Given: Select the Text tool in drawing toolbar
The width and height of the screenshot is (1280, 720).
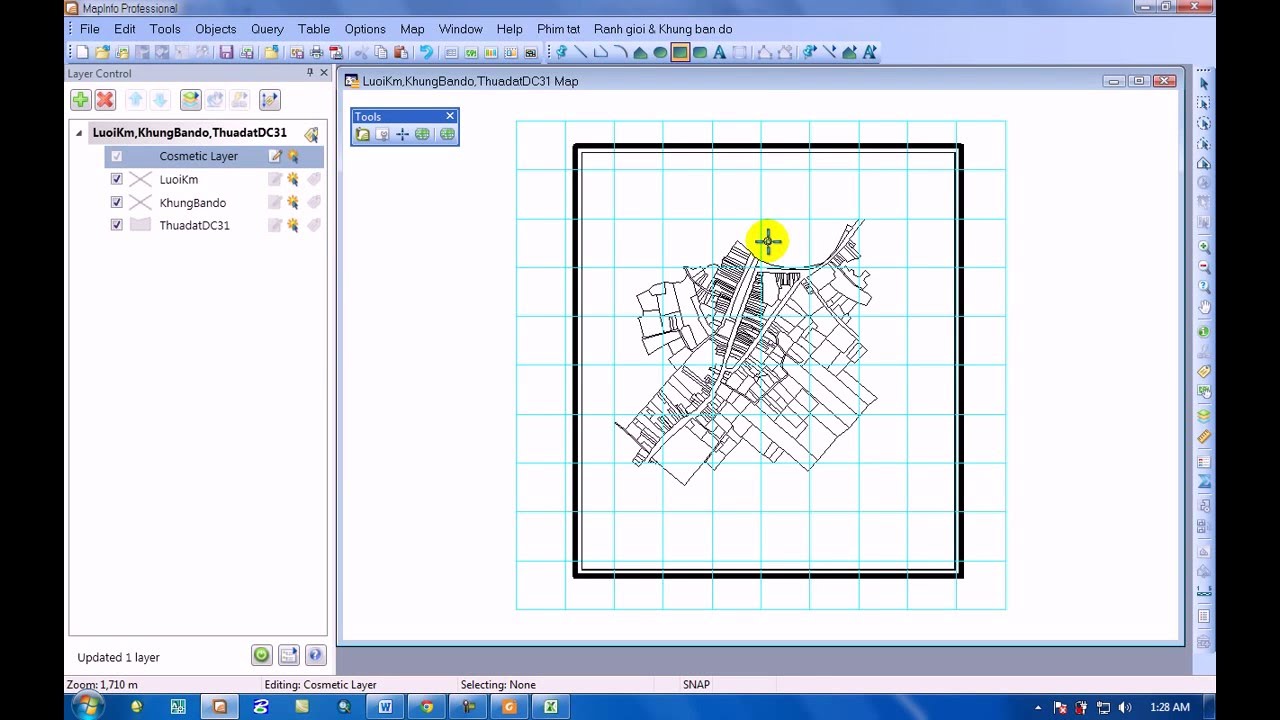Looking at the screenshot, I should (719, 52).
